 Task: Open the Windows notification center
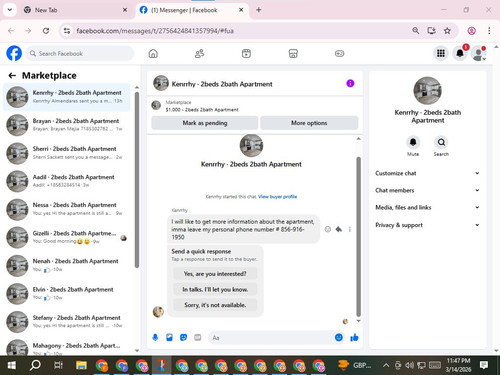[x=484, y=365]
